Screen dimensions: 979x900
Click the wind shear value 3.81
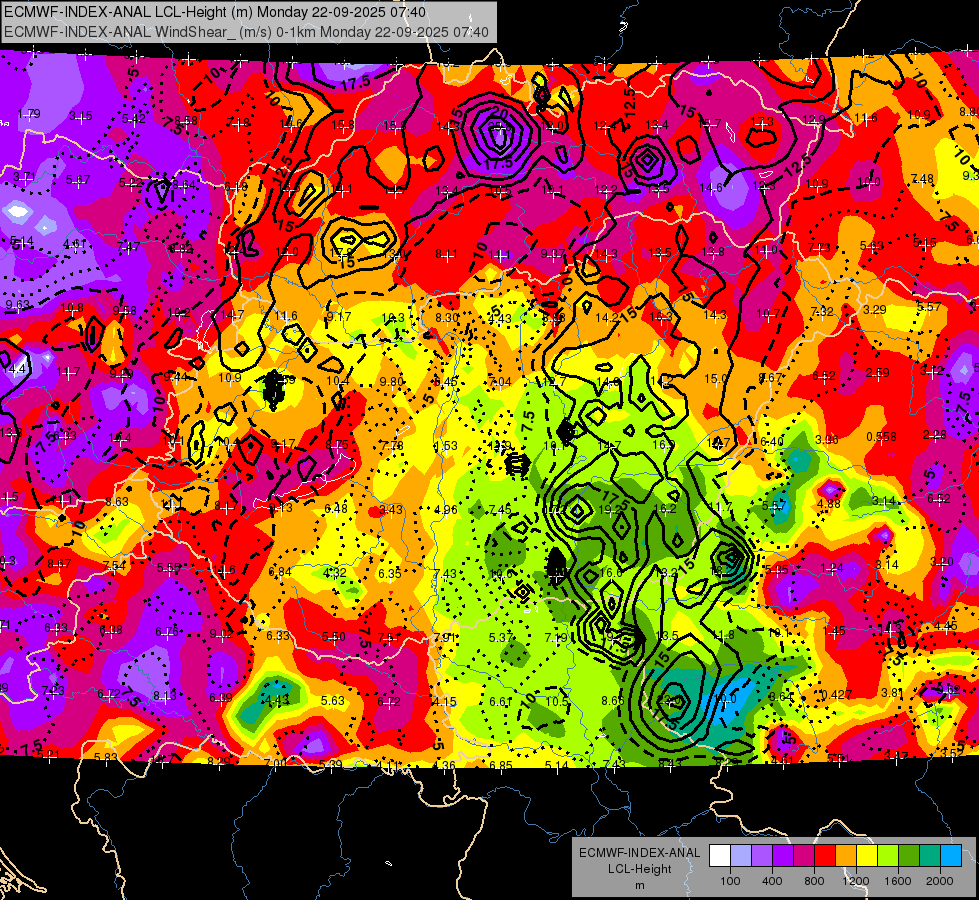[892, 693]
